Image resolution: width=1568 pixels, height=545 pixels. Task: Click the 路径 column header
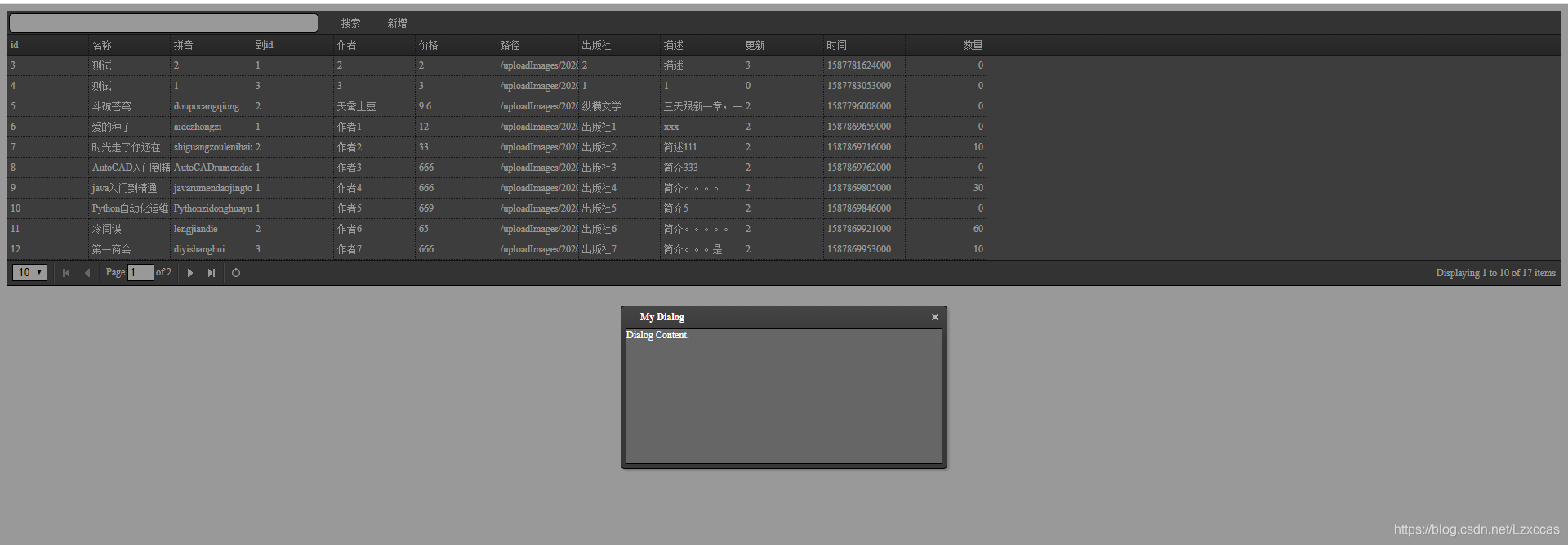tap(537, 45)
